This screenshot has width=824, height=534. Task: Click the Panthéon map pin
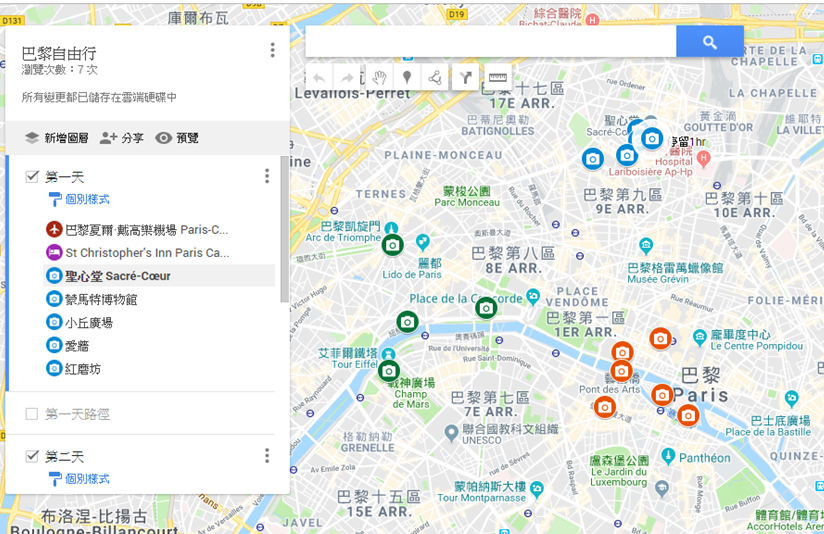(668, 455)
